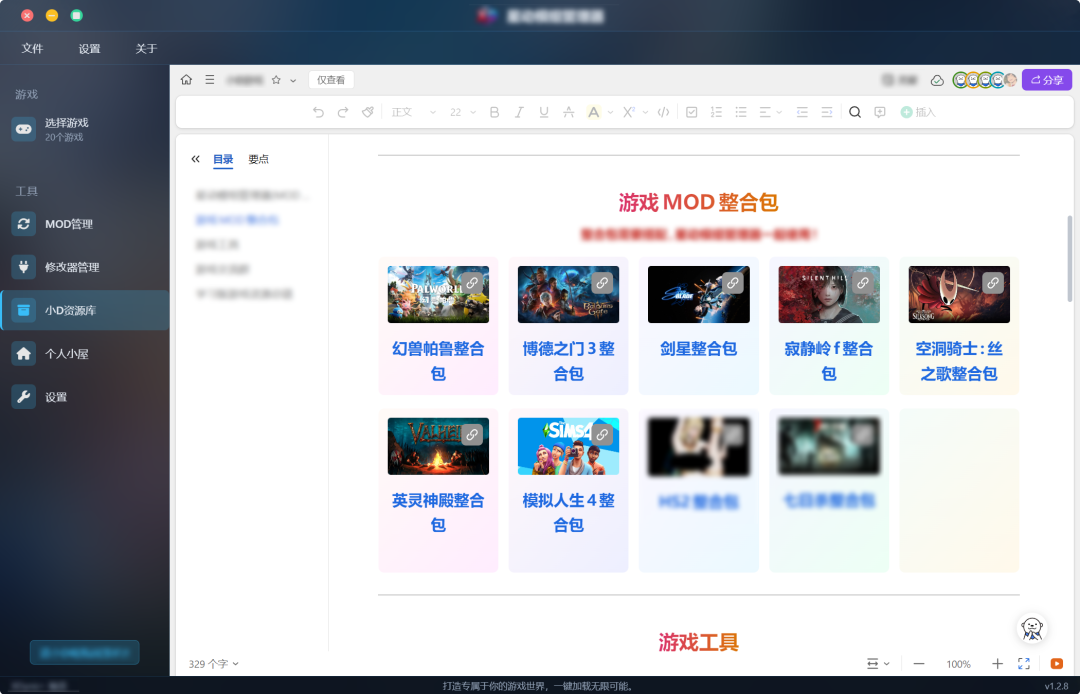Go to 个人小屋 in the sidebar

(x=84, y=354)
